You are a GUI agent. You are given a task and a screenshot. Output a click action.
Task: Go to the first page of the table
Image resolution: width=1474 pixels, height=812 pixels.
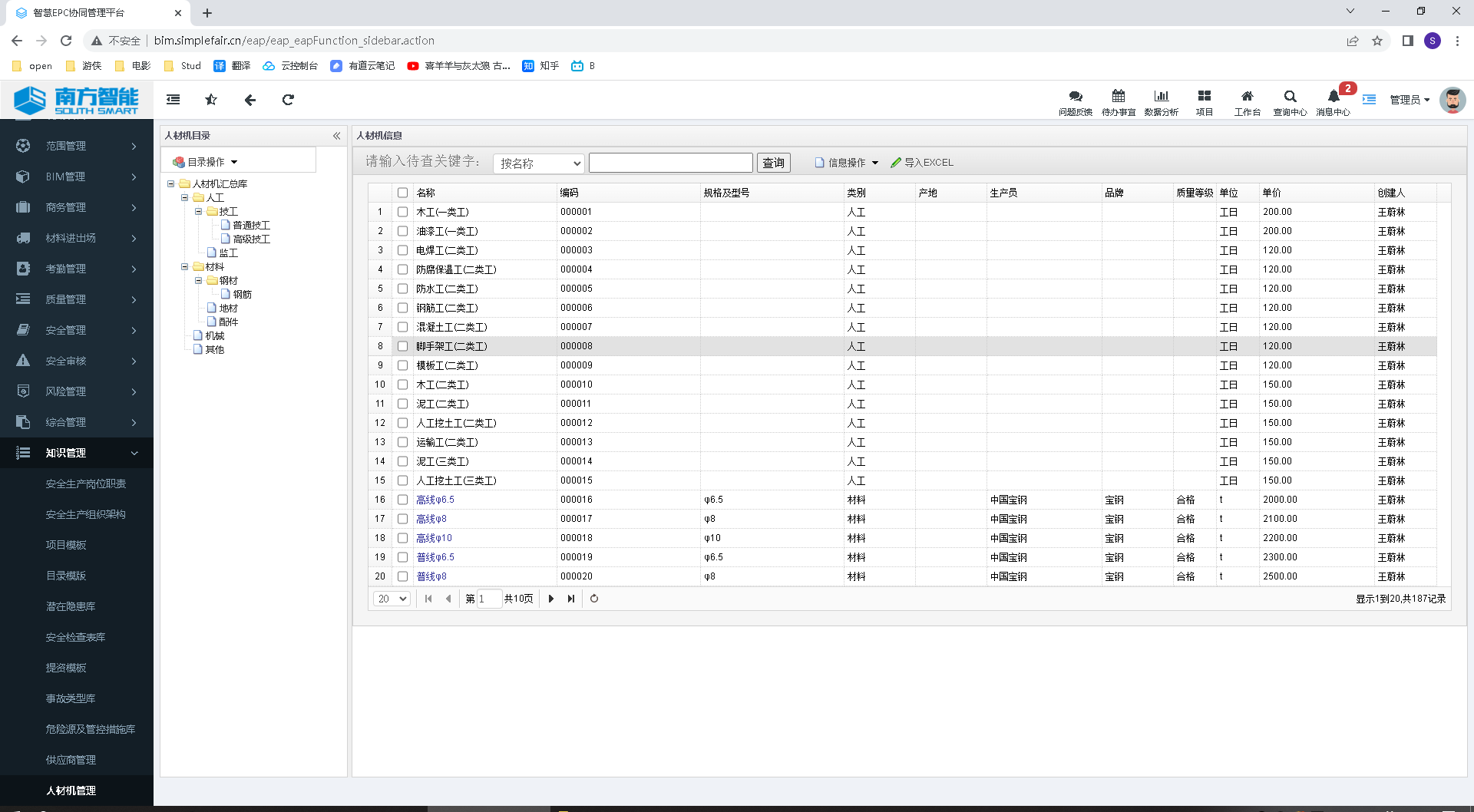[428, 599]
